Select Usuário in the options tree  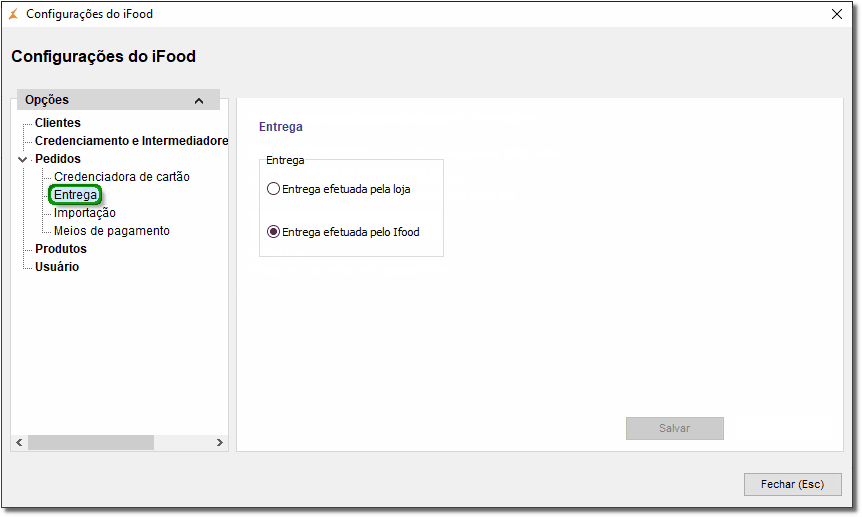57,267
